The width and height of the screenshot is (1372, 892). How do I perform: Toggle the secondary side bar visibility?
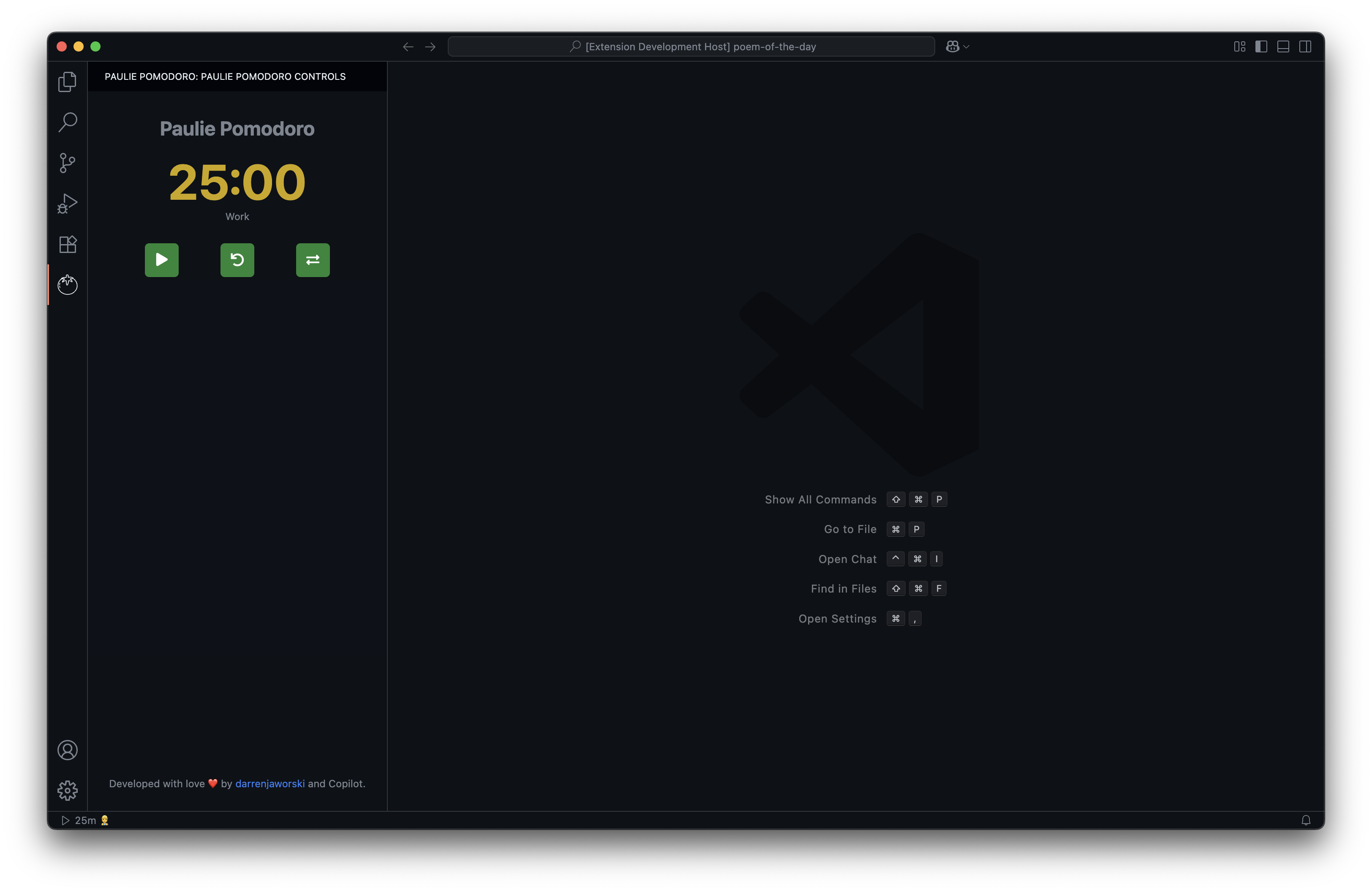pyautogui.click(x=1305, y=47)
